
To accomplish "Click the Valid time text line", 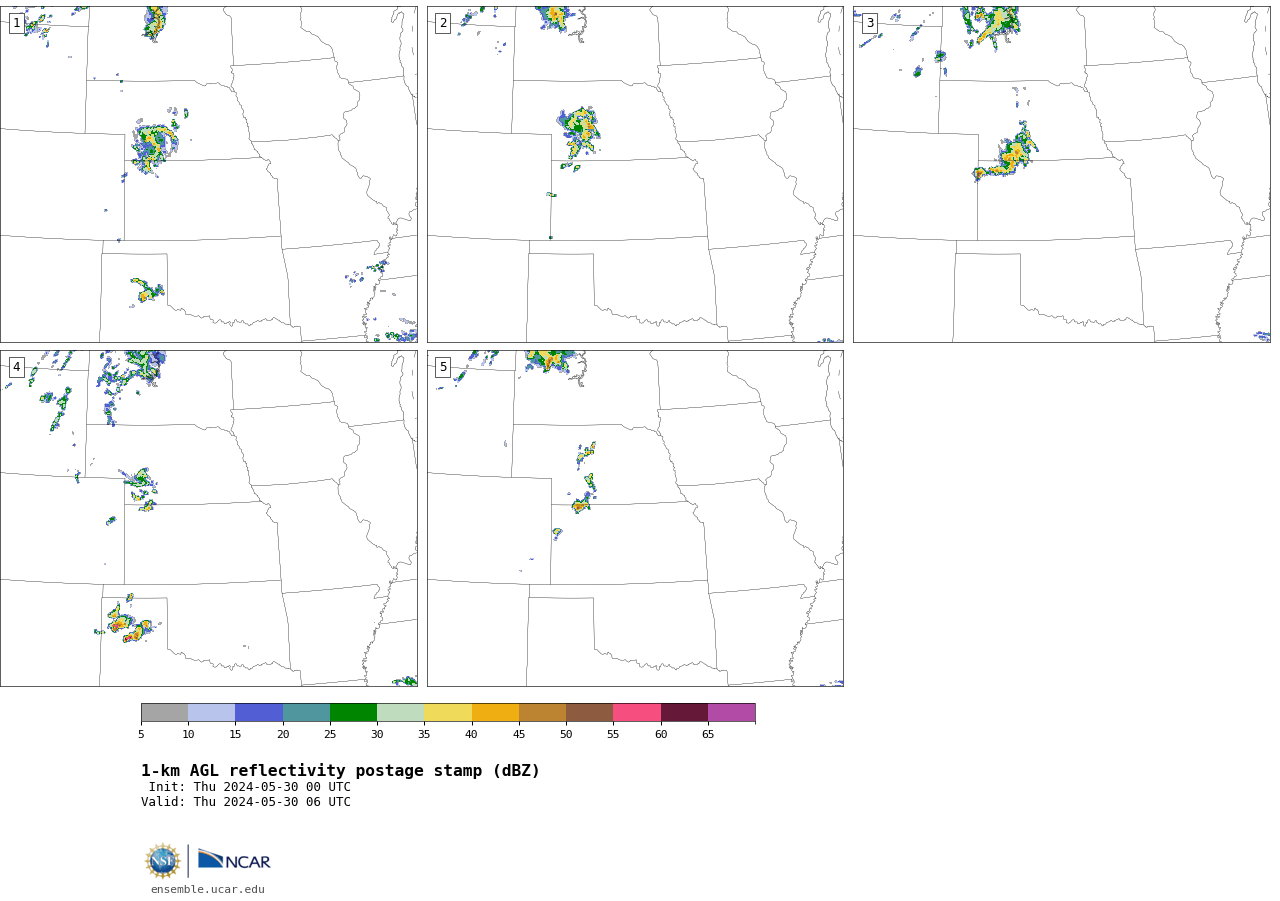I will [246, 802].
